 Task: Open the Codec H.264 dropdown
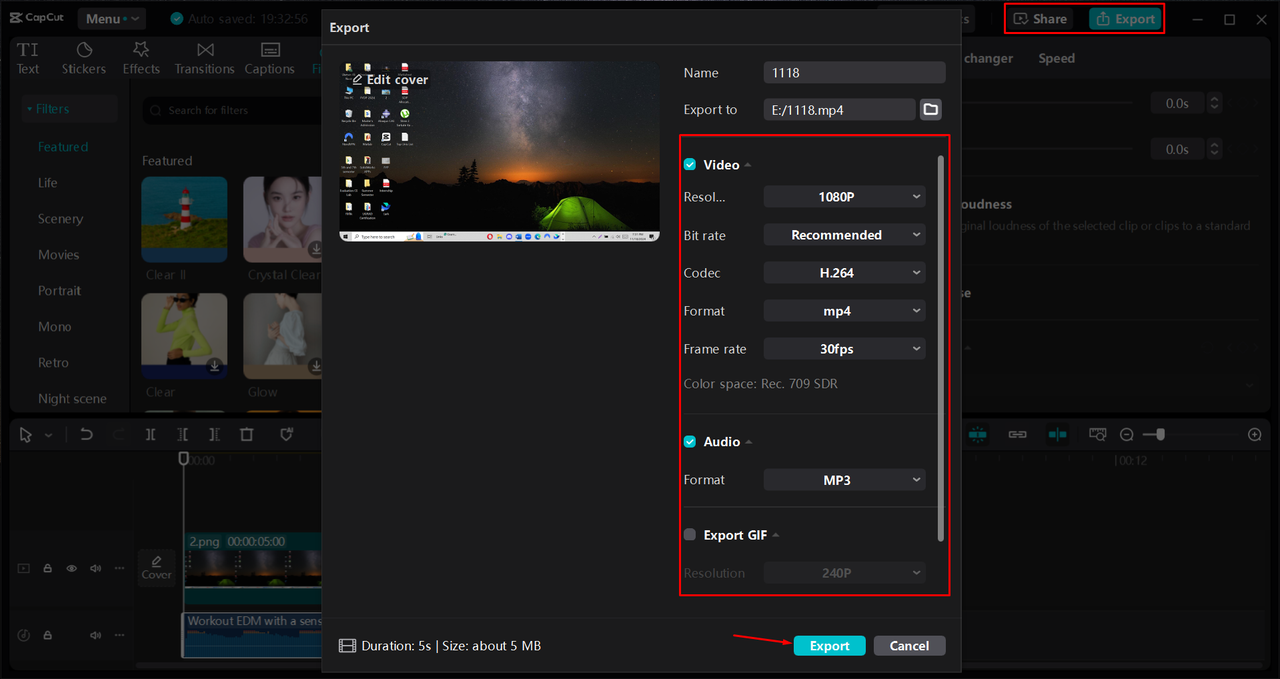click(845, 273)
